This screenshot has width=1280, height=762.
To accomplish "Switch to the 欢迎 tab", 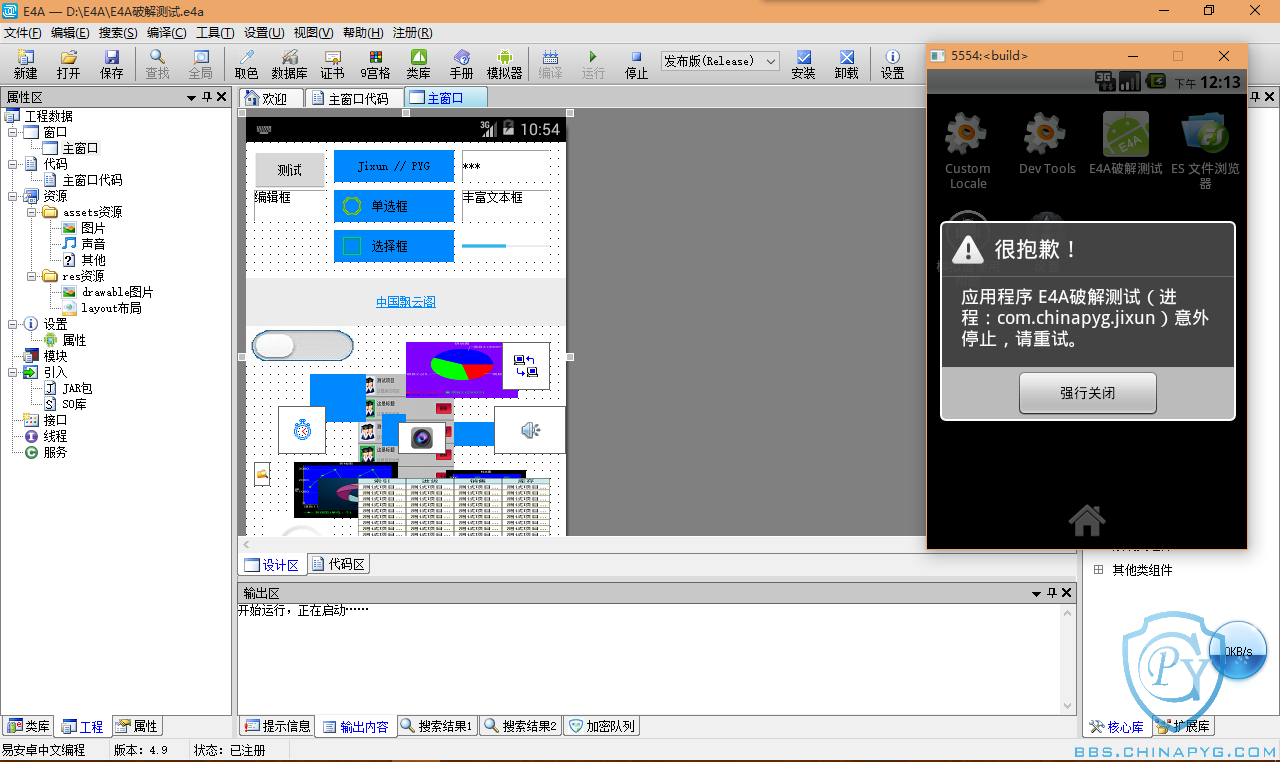I will click(x=271, y=98).
